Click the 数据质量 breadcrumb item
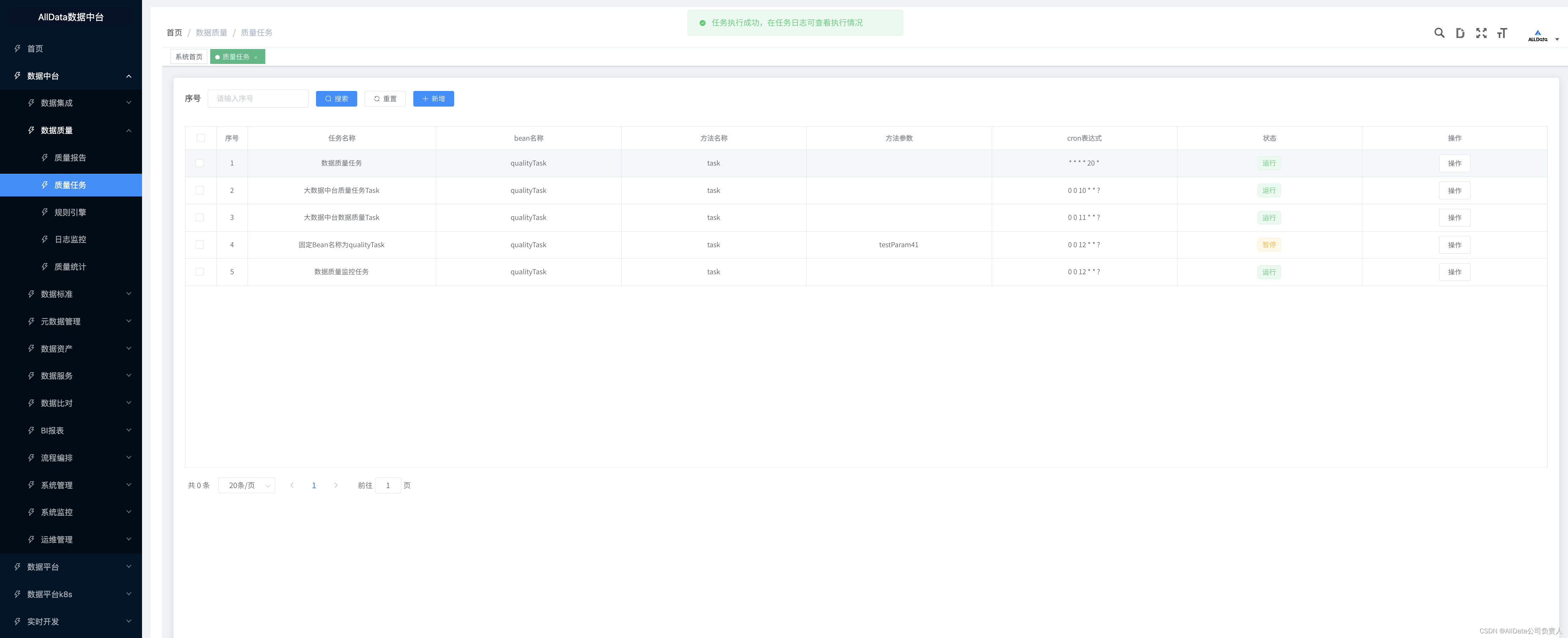Viewport: 1568px width, 638px height. click(x=211, y=33)
